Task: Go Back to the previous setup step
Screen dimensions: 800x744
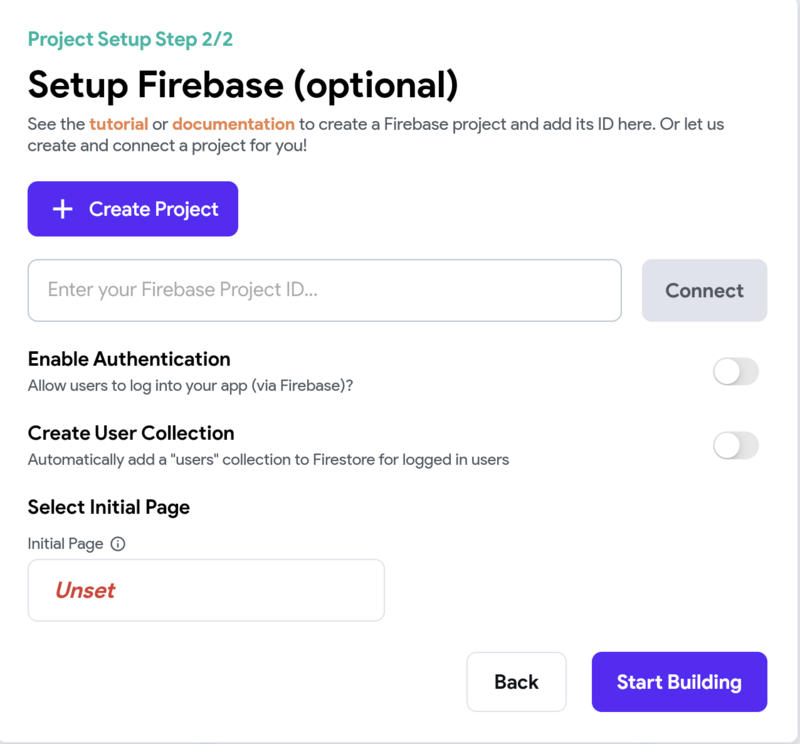Action: click(x=516, y=682)
